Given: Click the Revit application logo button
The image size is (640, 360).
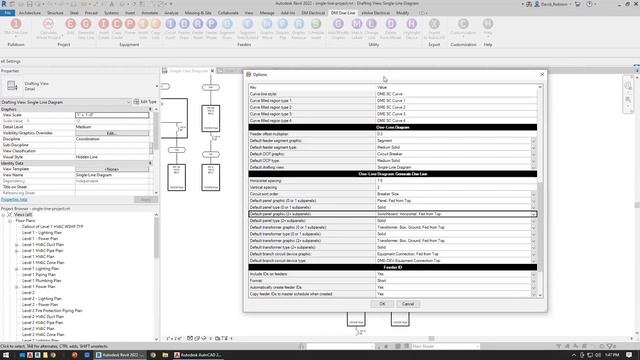Looking at the screenshot, I should [4, 4].
